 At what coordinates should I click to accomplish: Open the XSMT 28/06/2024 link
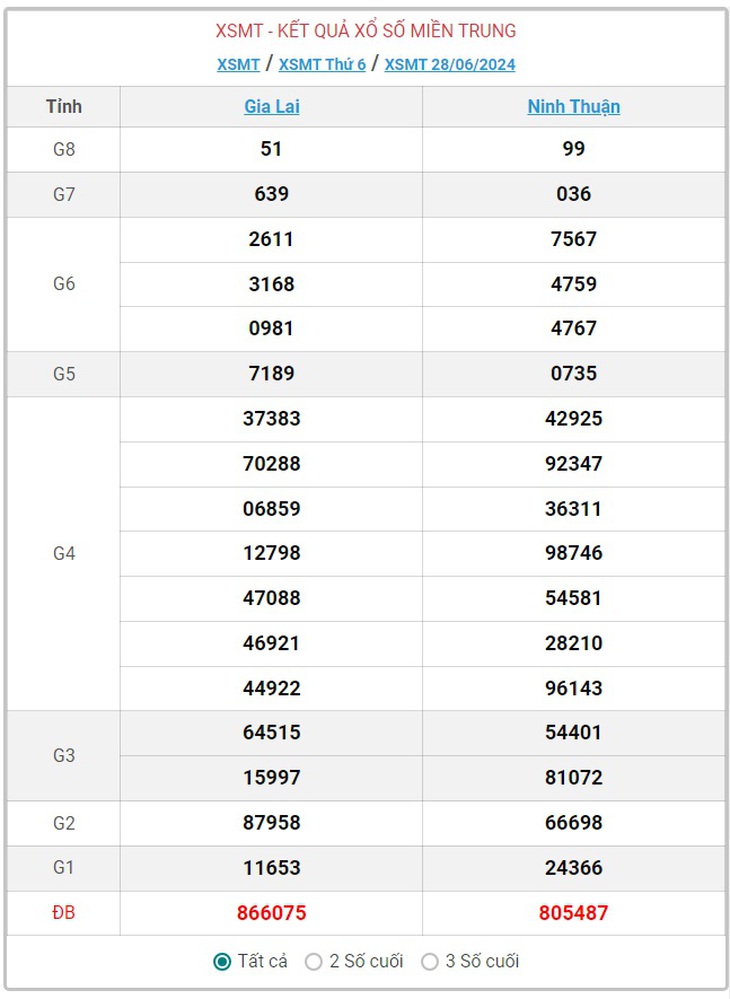450,64
